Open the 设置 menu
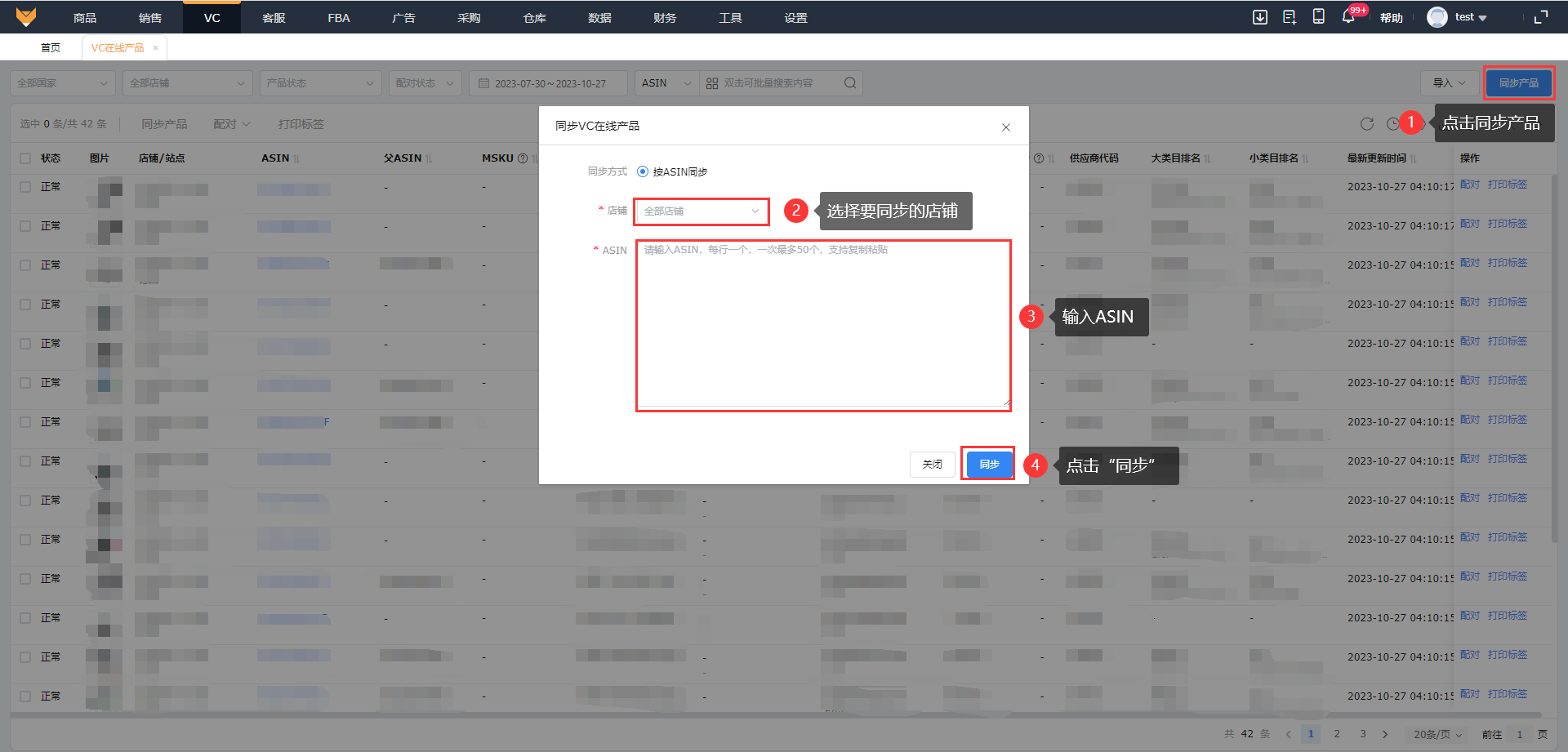This screenshot has height=752, width=1568. [x=795, y=17]
